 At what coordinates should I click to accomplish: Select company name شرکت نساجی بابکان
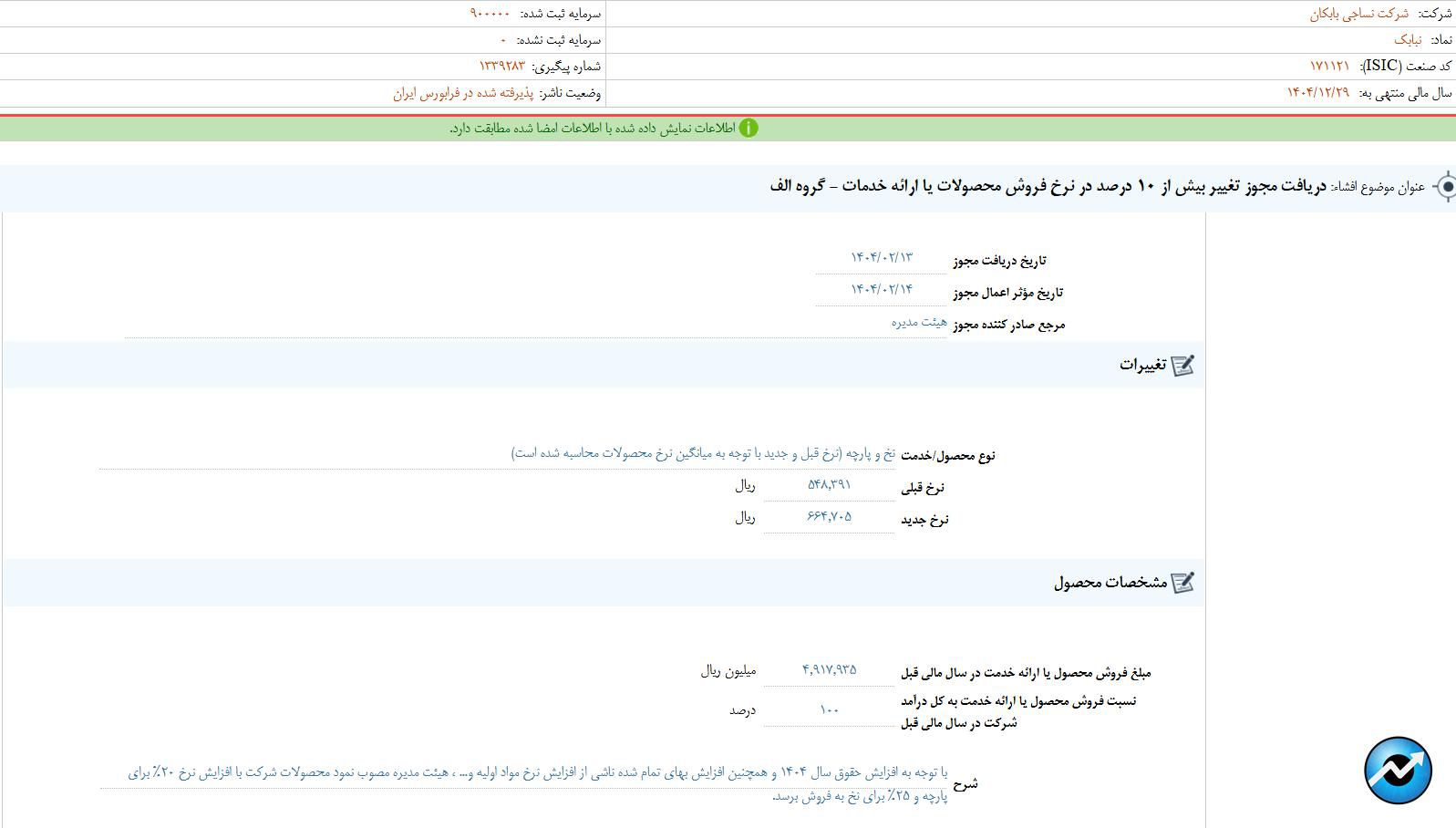click(1359, 14)
